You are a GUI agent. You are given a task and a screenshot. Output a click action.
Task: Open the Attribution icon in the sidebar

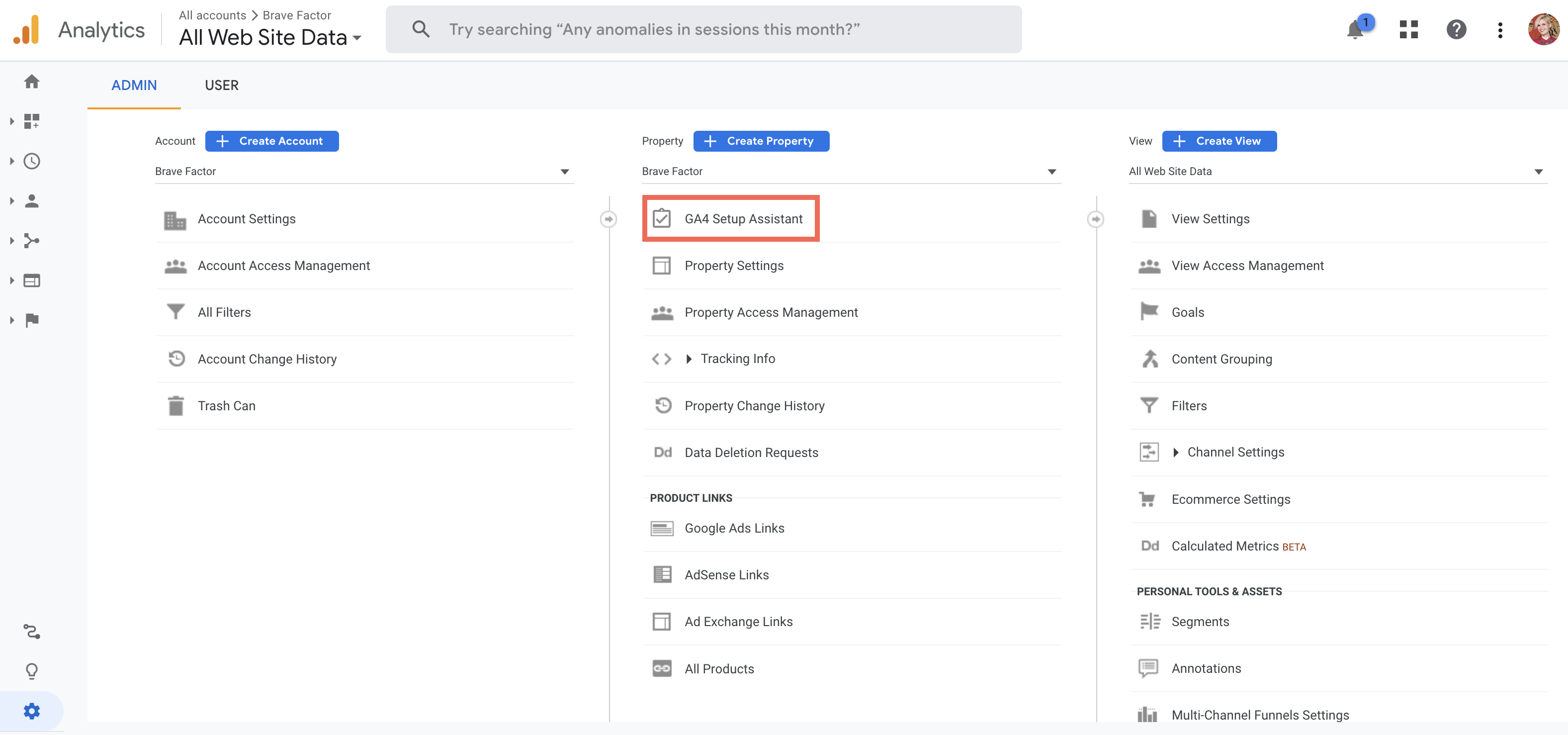point(32,632)
